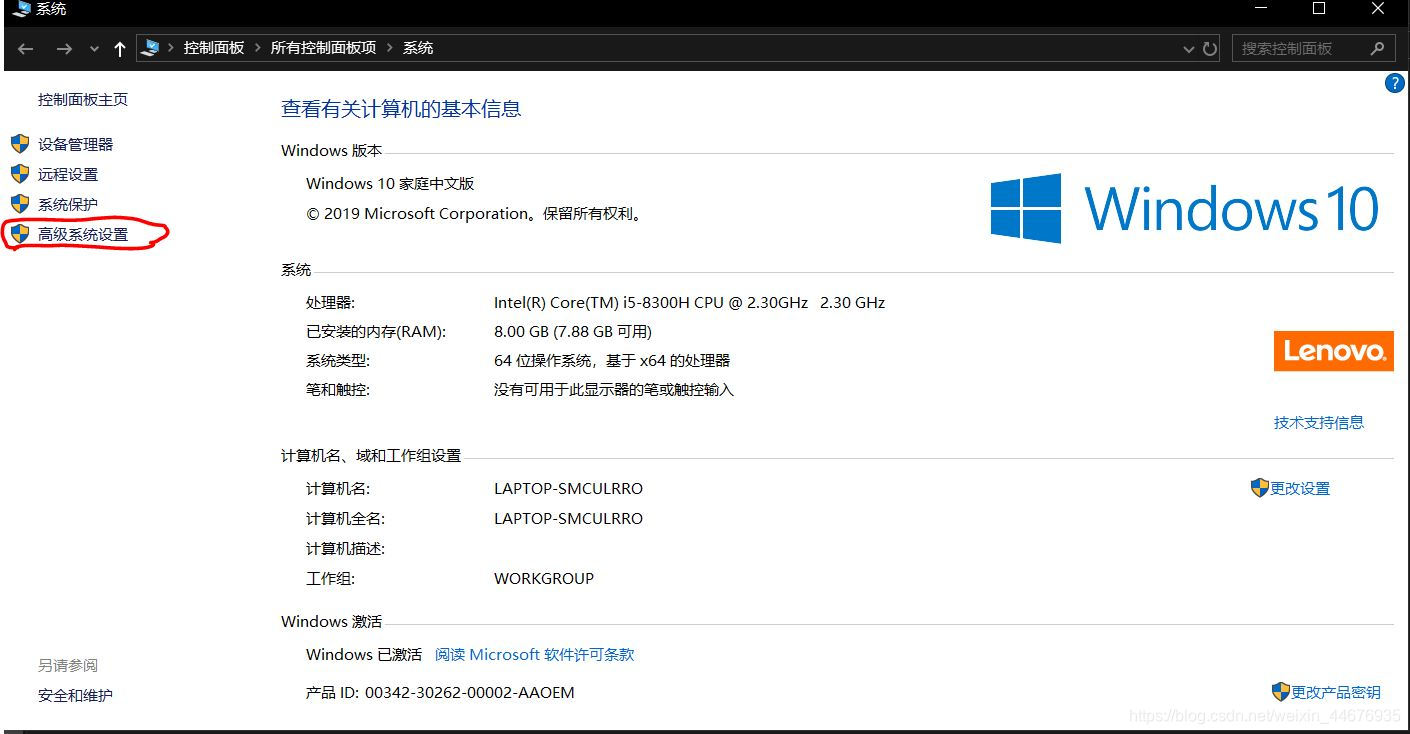Open recent locations dropdown arrow
Screen dimensions: 1410x734
[x=94, y=49]
